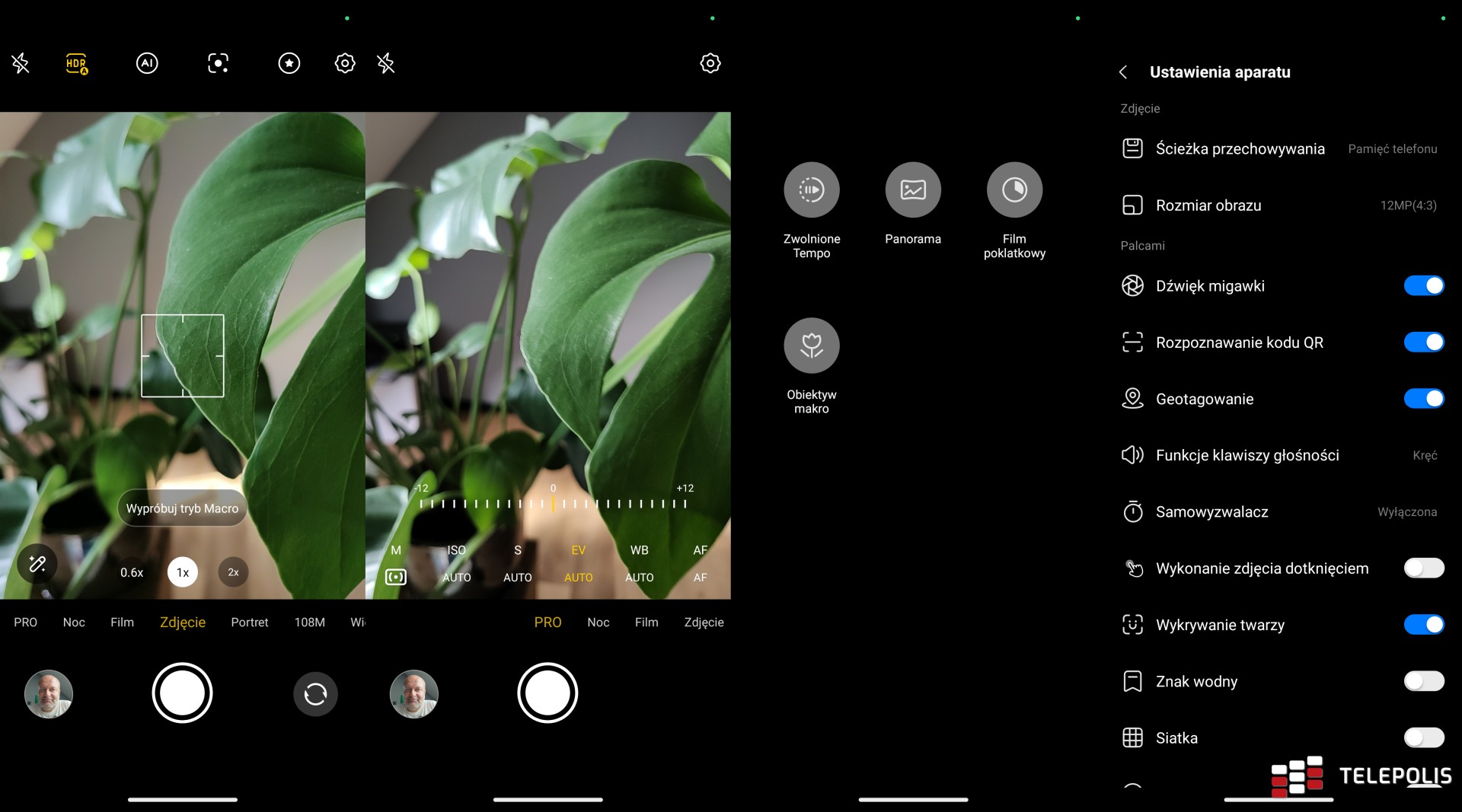Choose Zwolnione Tempo slow motion mode
Viewport: 1462px width, 812px height.
[x=811, y=190]
